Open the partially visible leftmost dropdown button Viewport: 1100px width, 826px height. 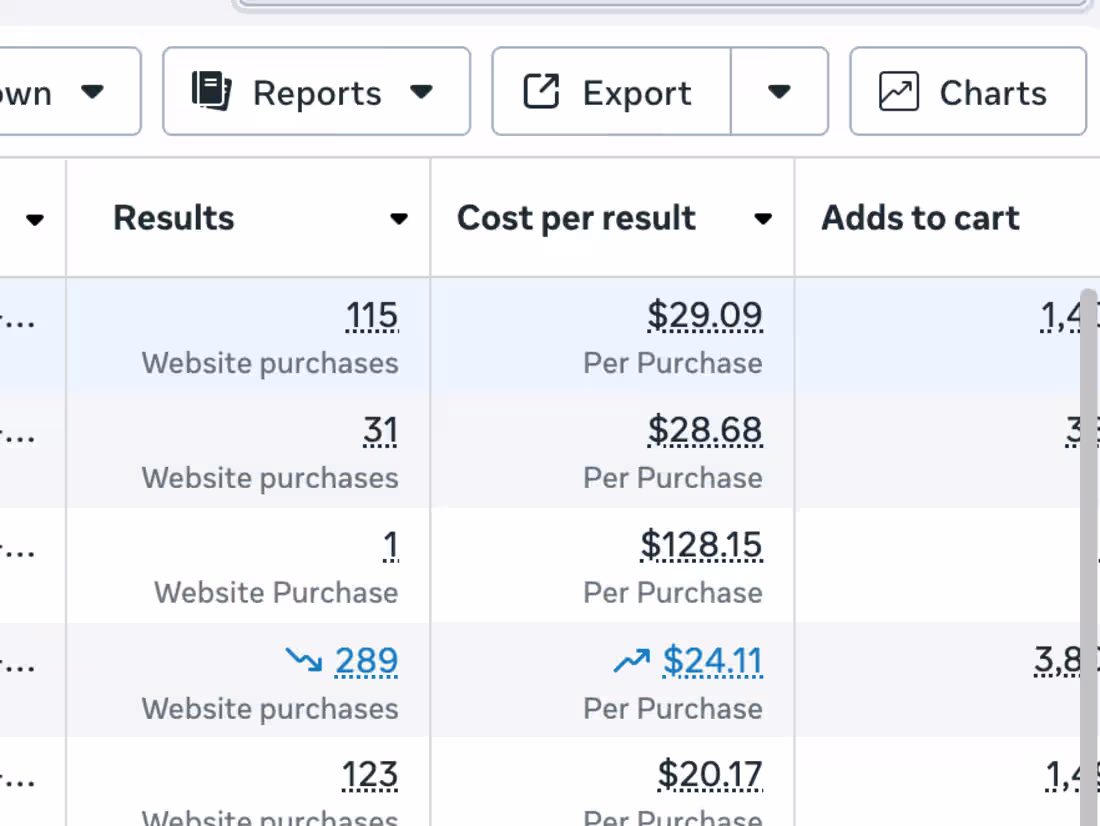[70, 92]
